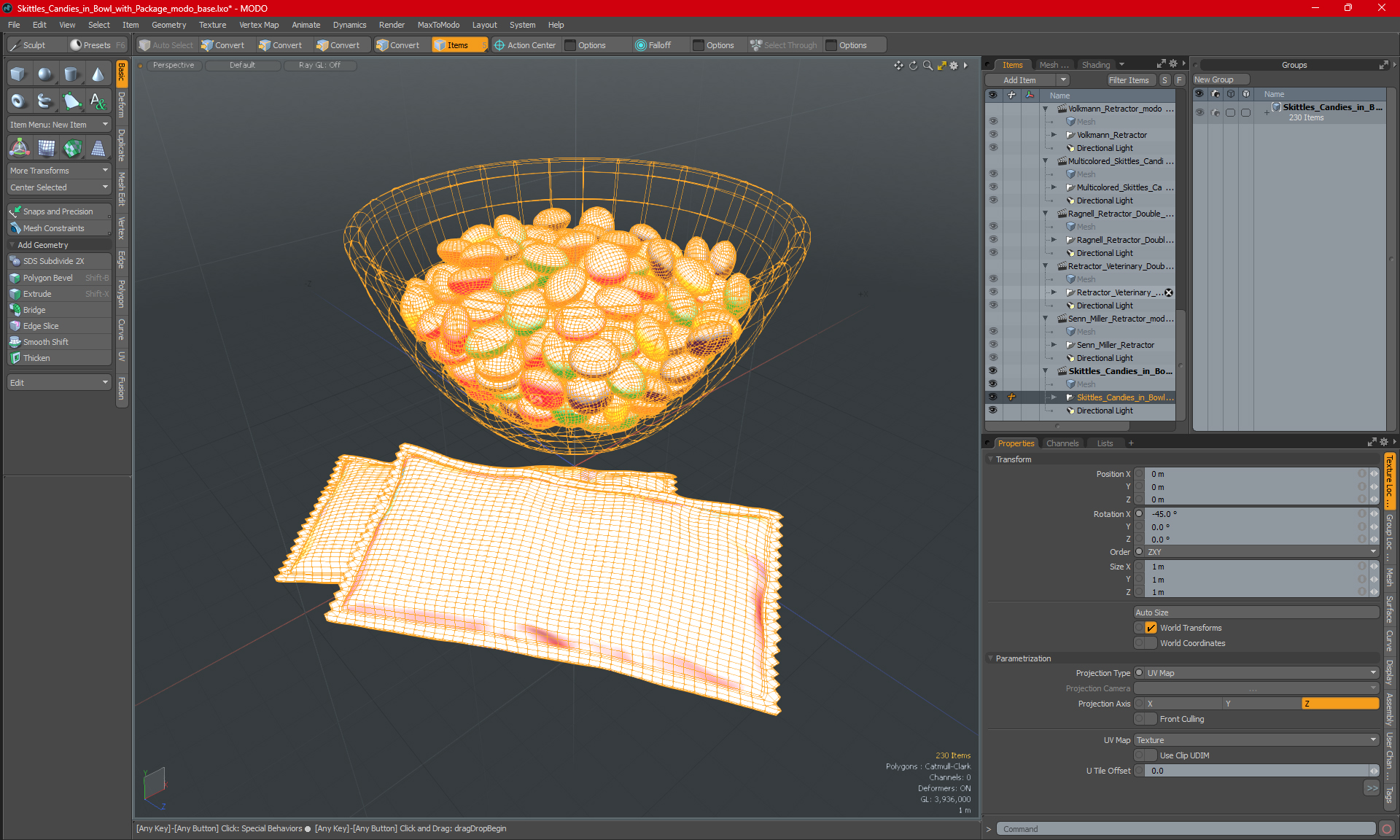Select the Cube primitive tool

(x=18, y=74)
